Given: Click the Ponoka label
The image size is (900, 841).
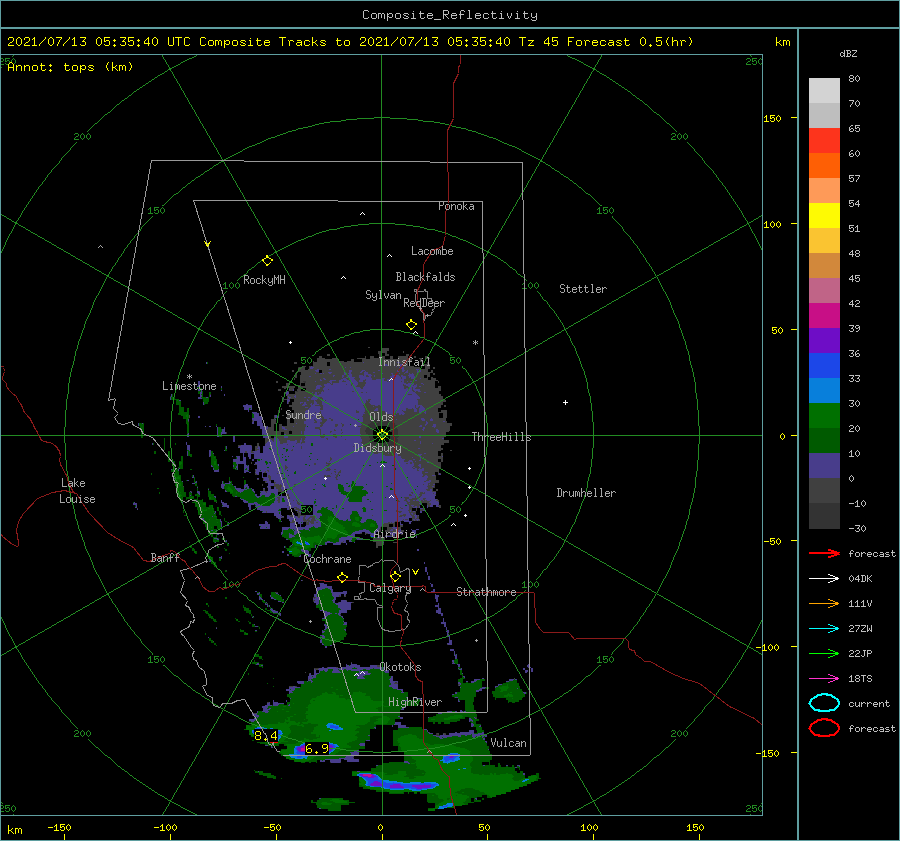Looking at the screenshot, I should [456, 206].
